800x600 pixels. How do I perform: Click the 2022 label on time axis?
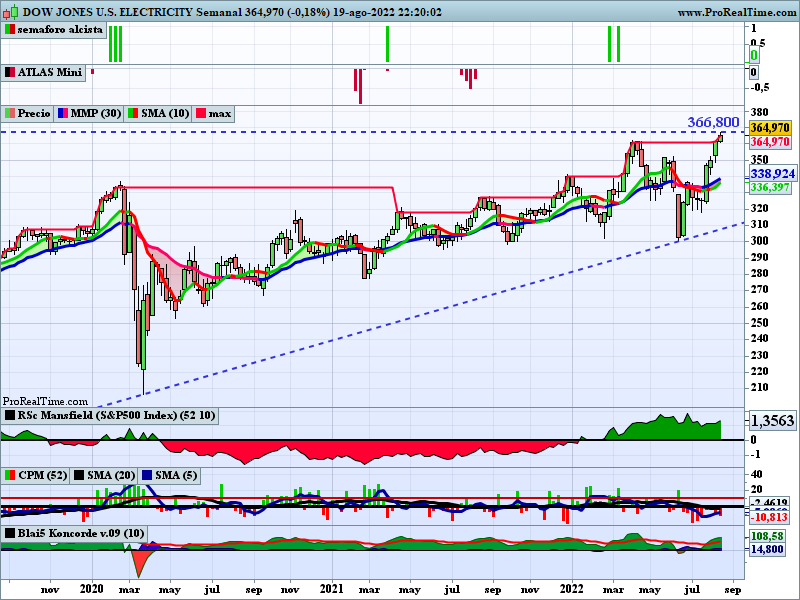571,589
